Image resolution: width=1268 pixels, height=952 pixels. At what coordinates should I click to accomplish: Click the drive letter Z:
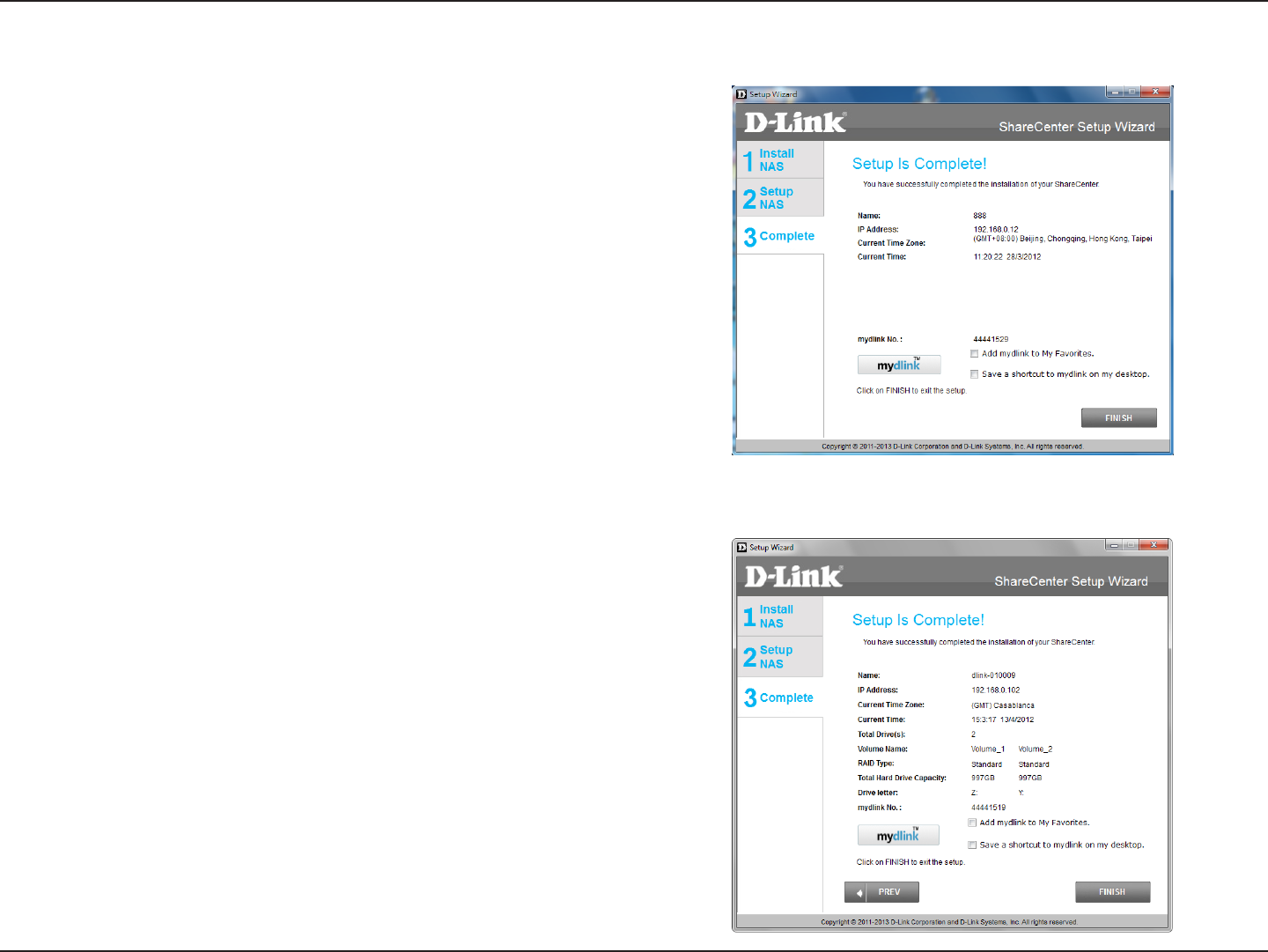974,793
